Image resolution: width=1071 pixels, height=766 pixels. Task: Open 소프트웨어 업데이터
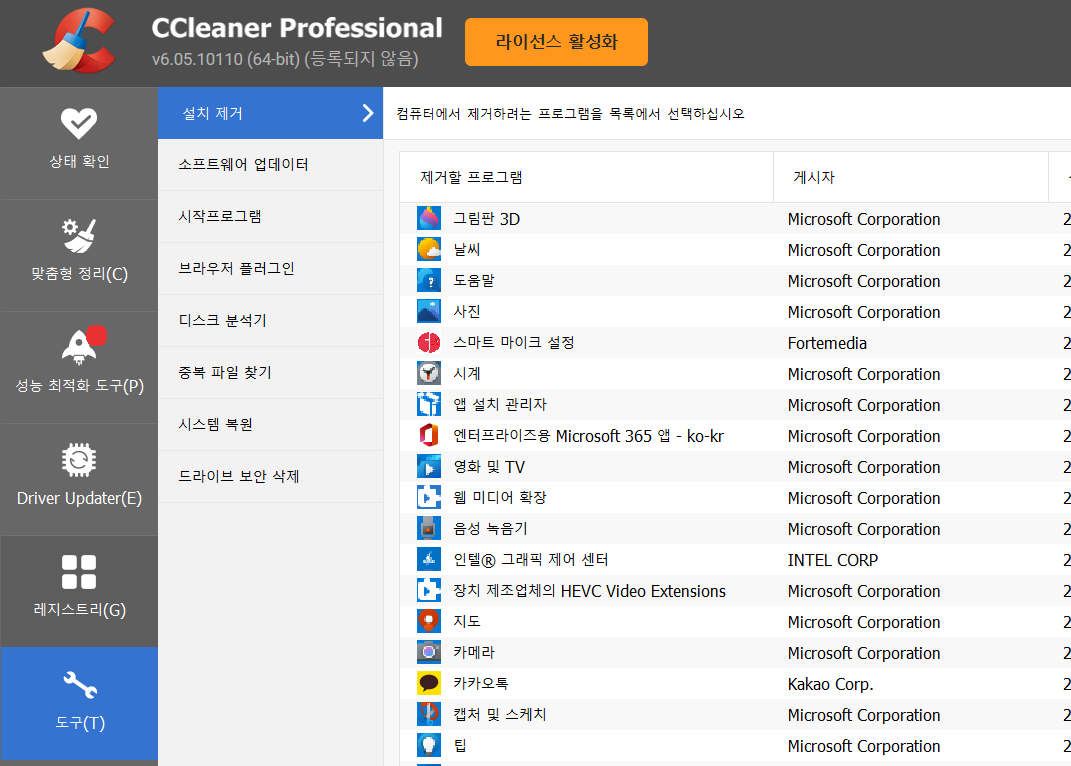point(270,165)
